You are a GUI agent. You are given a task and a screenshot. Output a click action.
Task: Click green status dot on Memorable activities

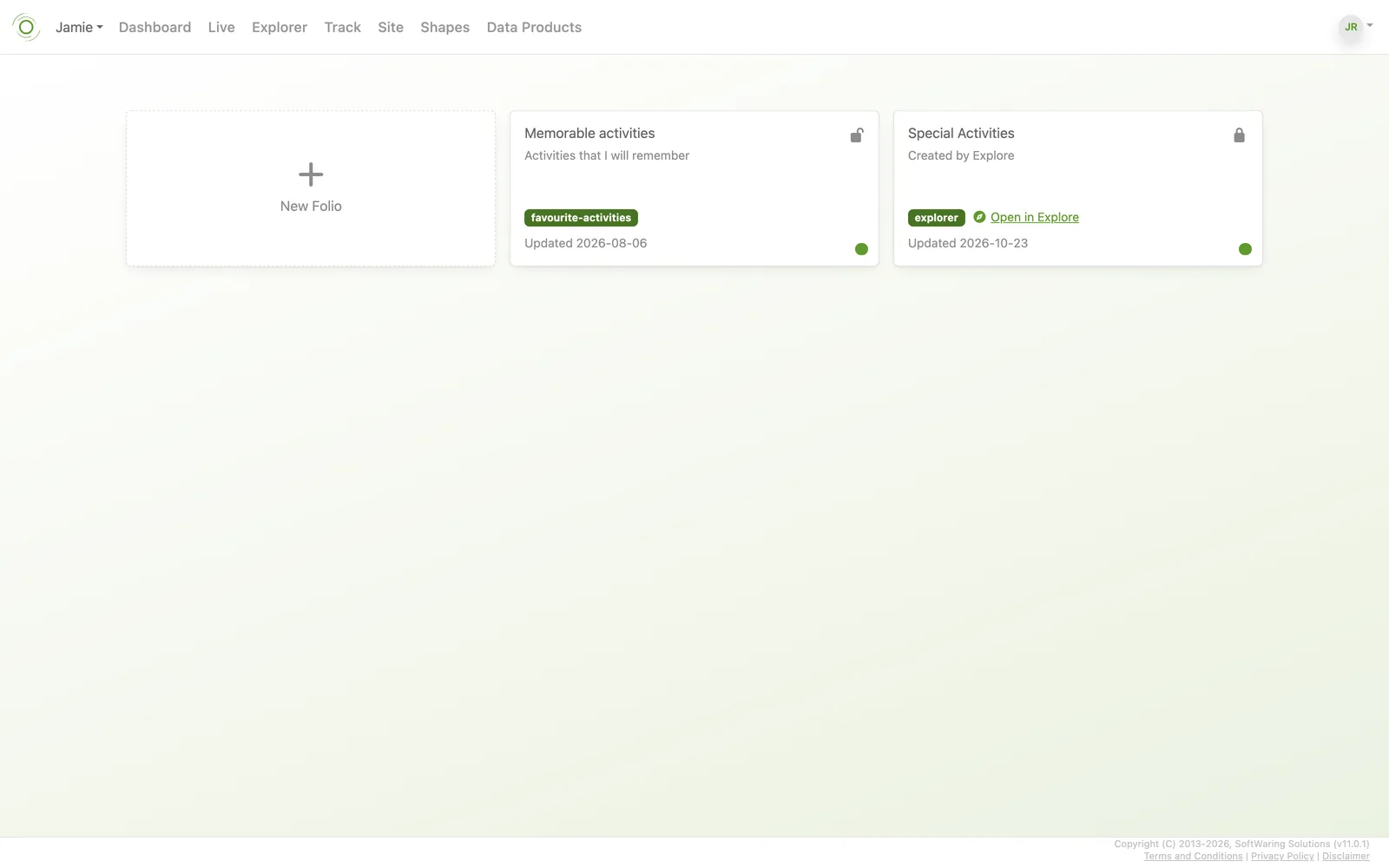point(861,249)
